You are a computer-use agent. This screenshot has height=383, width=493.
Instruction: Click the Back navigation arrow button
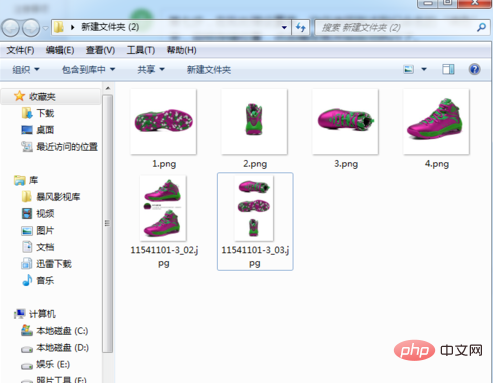click(11, 27)
